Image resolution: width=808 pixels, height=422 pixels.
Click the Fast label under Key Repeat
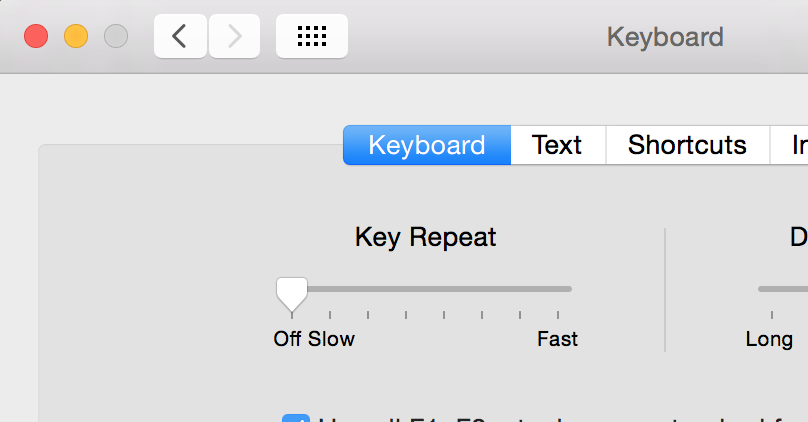[x=558, y=339]
